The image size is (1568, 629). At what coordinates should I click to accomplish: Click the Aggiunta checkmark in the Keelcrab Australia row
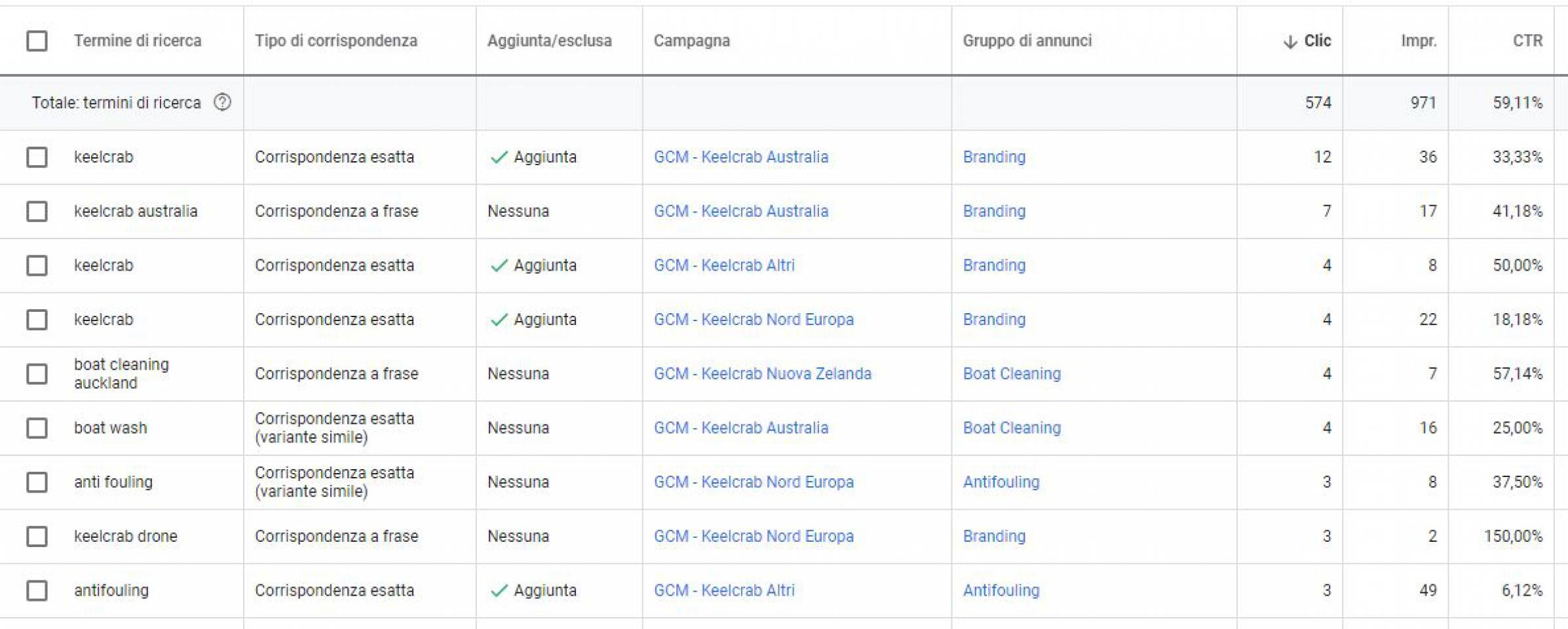[x=499, y=157]
